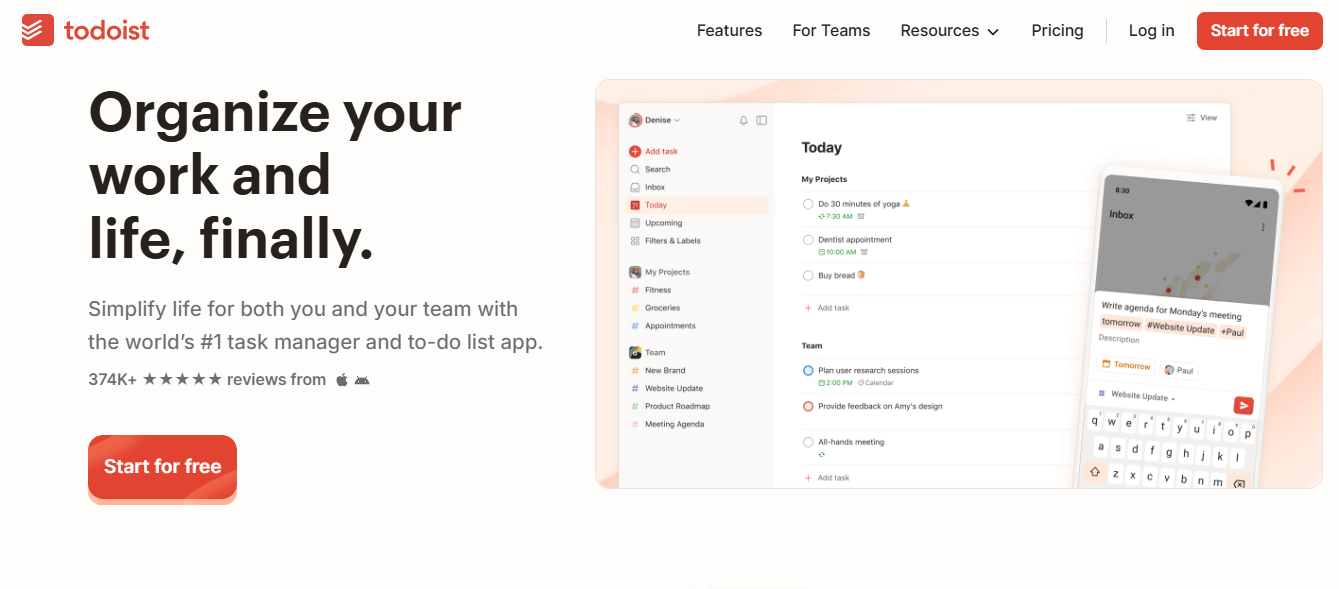This screenshot has height=589, width=1339.
Task: Check off the All-hands meeting task
Action: (x=808, y=442)
